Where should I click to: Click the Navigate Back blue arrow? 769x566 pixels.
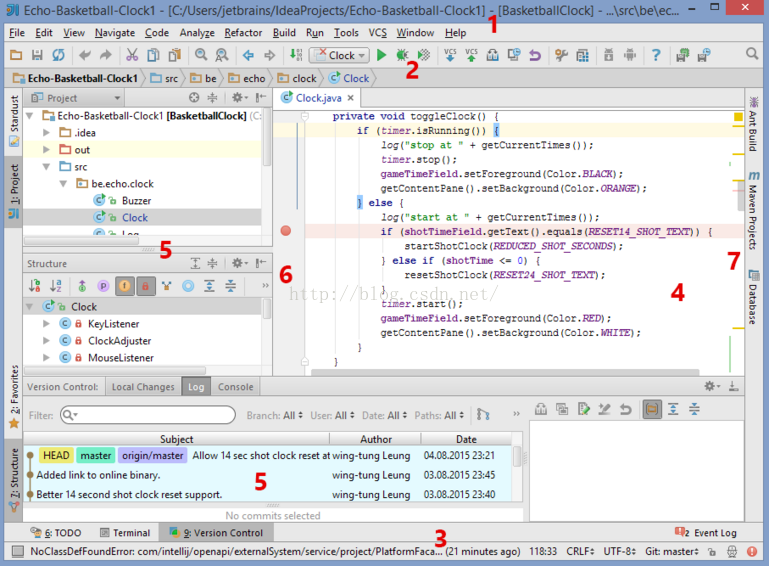point(248,55)
